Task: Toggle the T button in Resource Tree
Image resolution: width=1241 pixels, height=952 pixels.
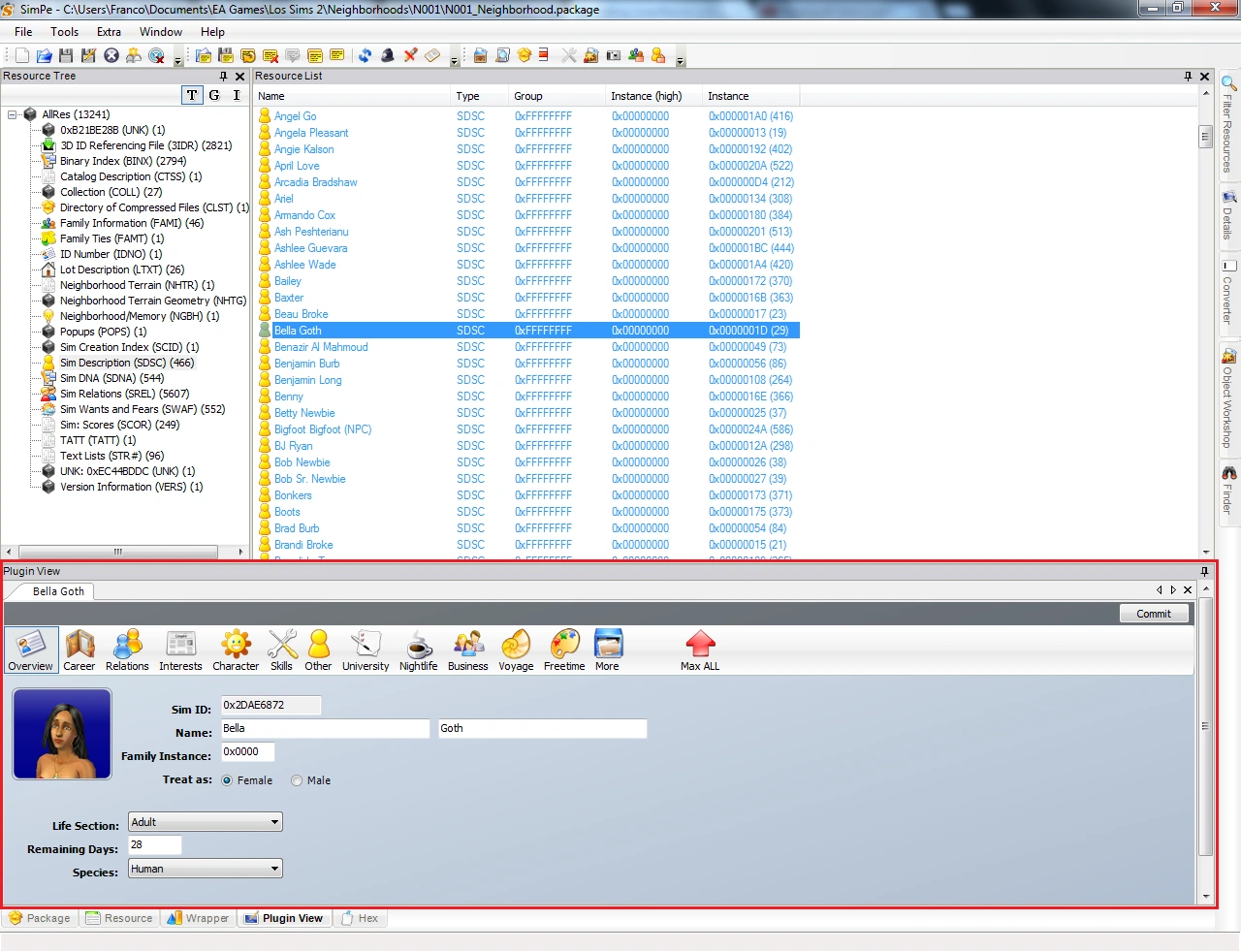Action: (192, 95)
